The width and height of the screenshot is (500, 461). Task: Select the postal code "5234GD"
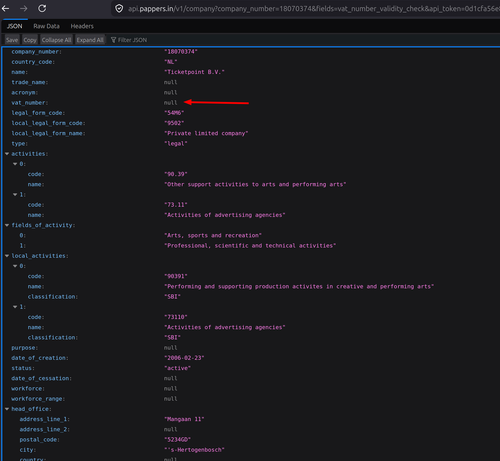tap(177, 439)
